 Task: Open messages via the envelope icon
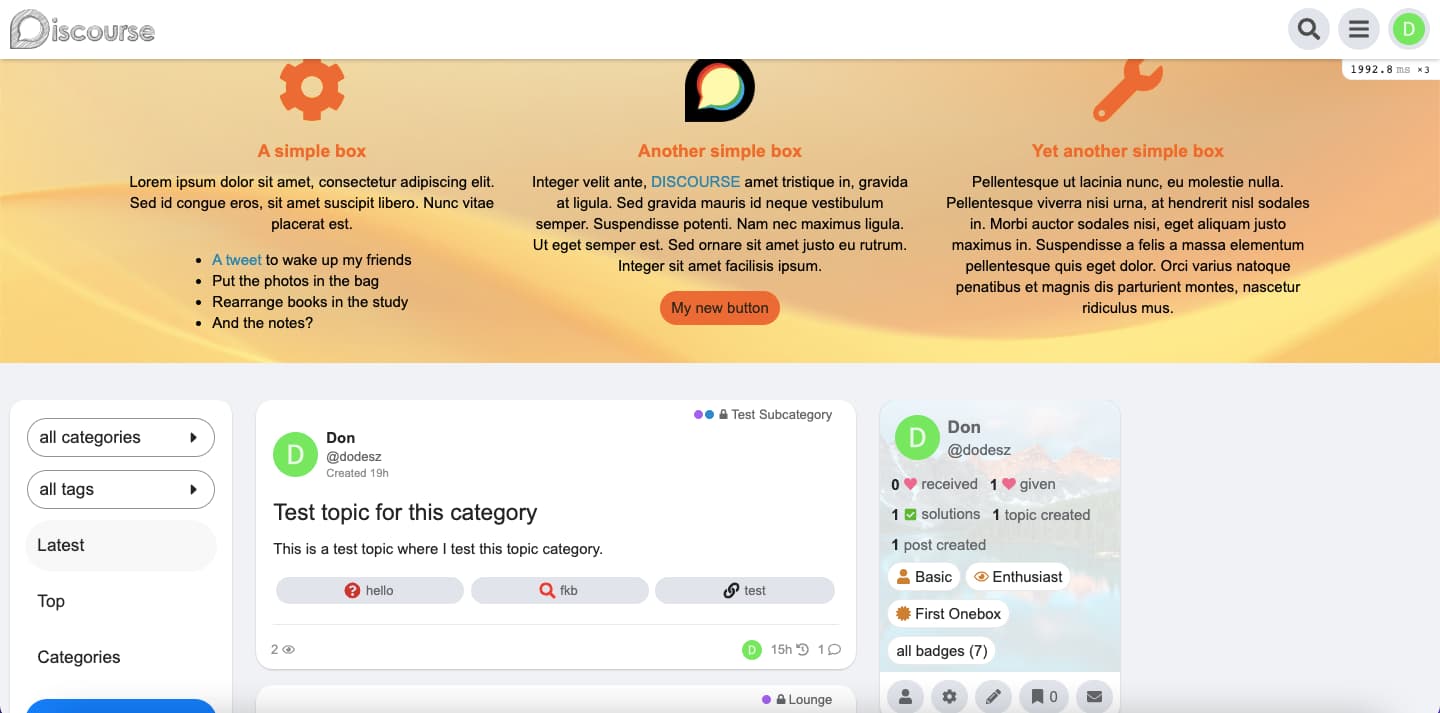(x=1095, y=697)
